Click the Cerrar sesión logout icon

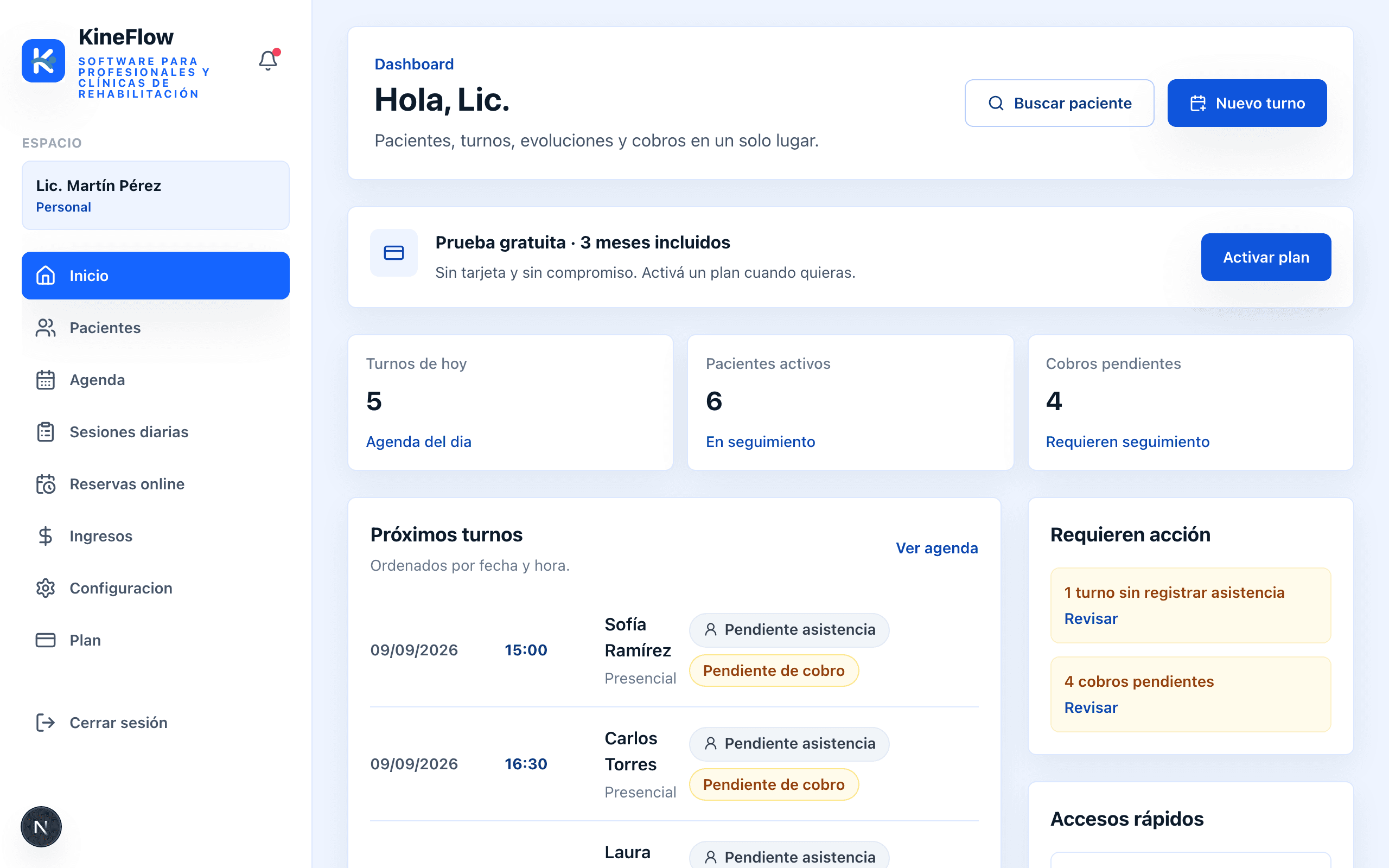coord(46,723)
